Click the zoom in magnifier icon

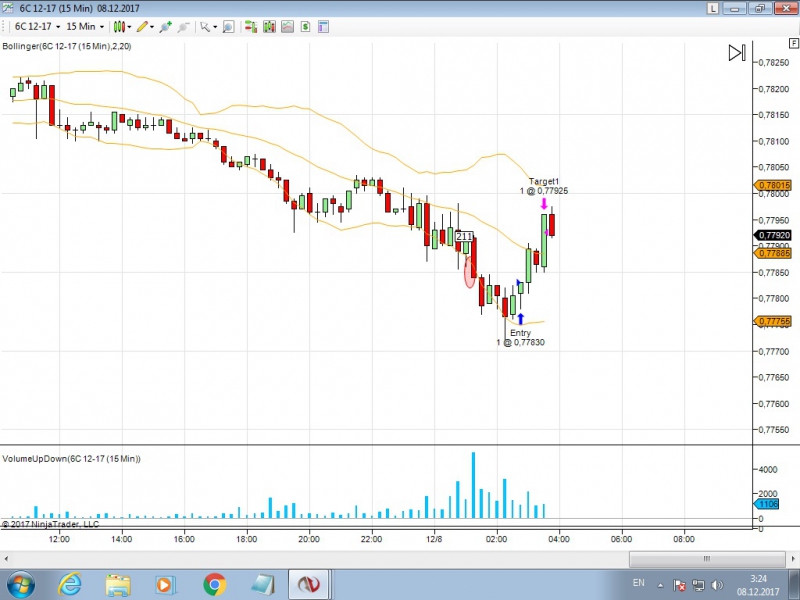tap(165, 27)
